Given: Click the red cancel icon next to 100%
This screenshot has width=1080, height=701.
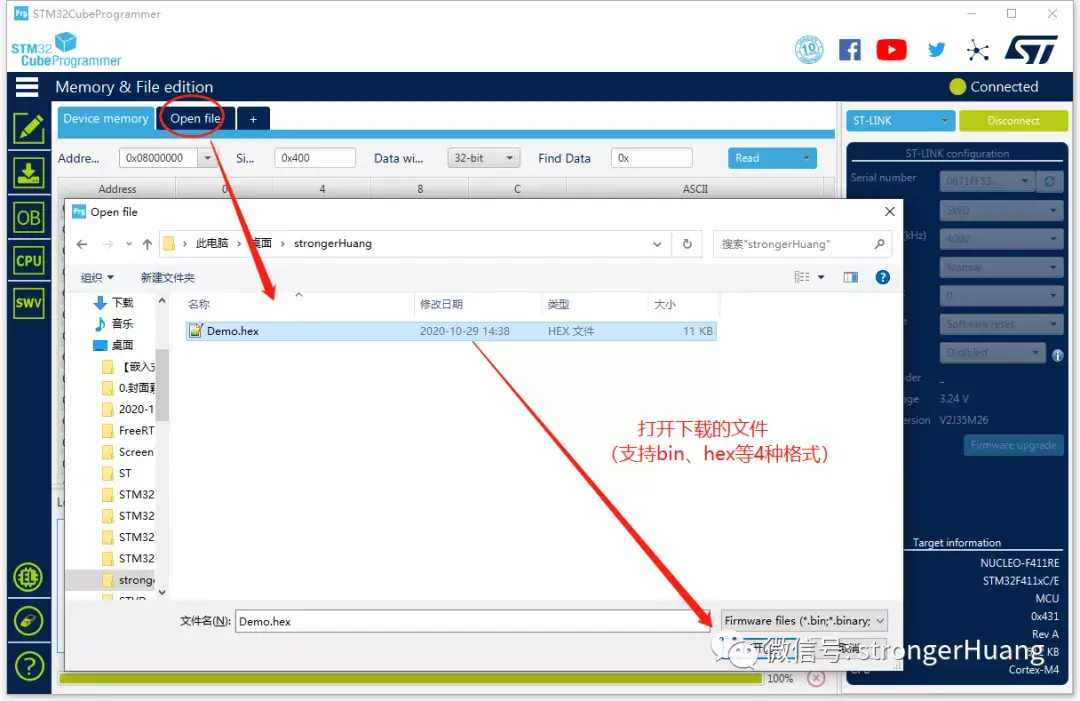Looking at the screenshot, I should coord(816,678).
